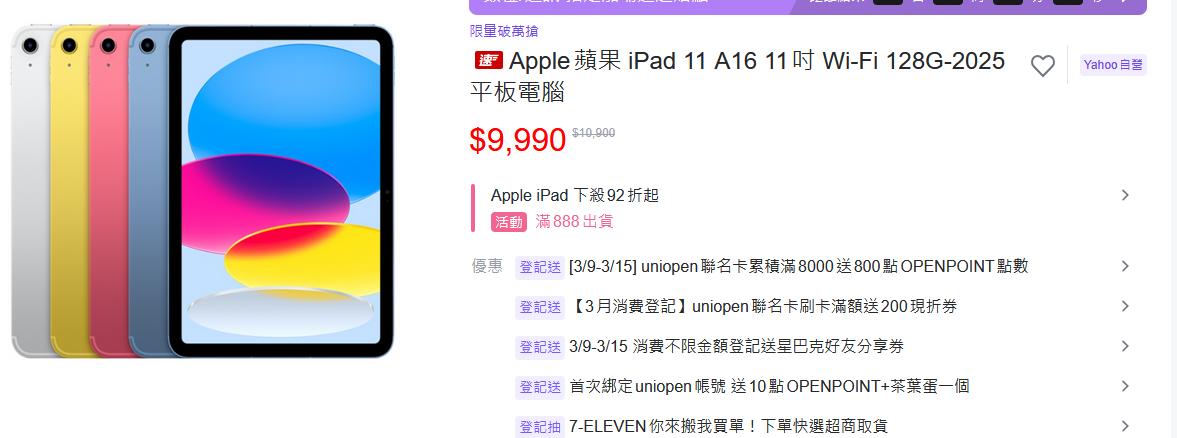Image resolution: width=1177 pixels, height=438 pixels.
Task: Click the purple countdown banner at top
Action: [808, 7]
